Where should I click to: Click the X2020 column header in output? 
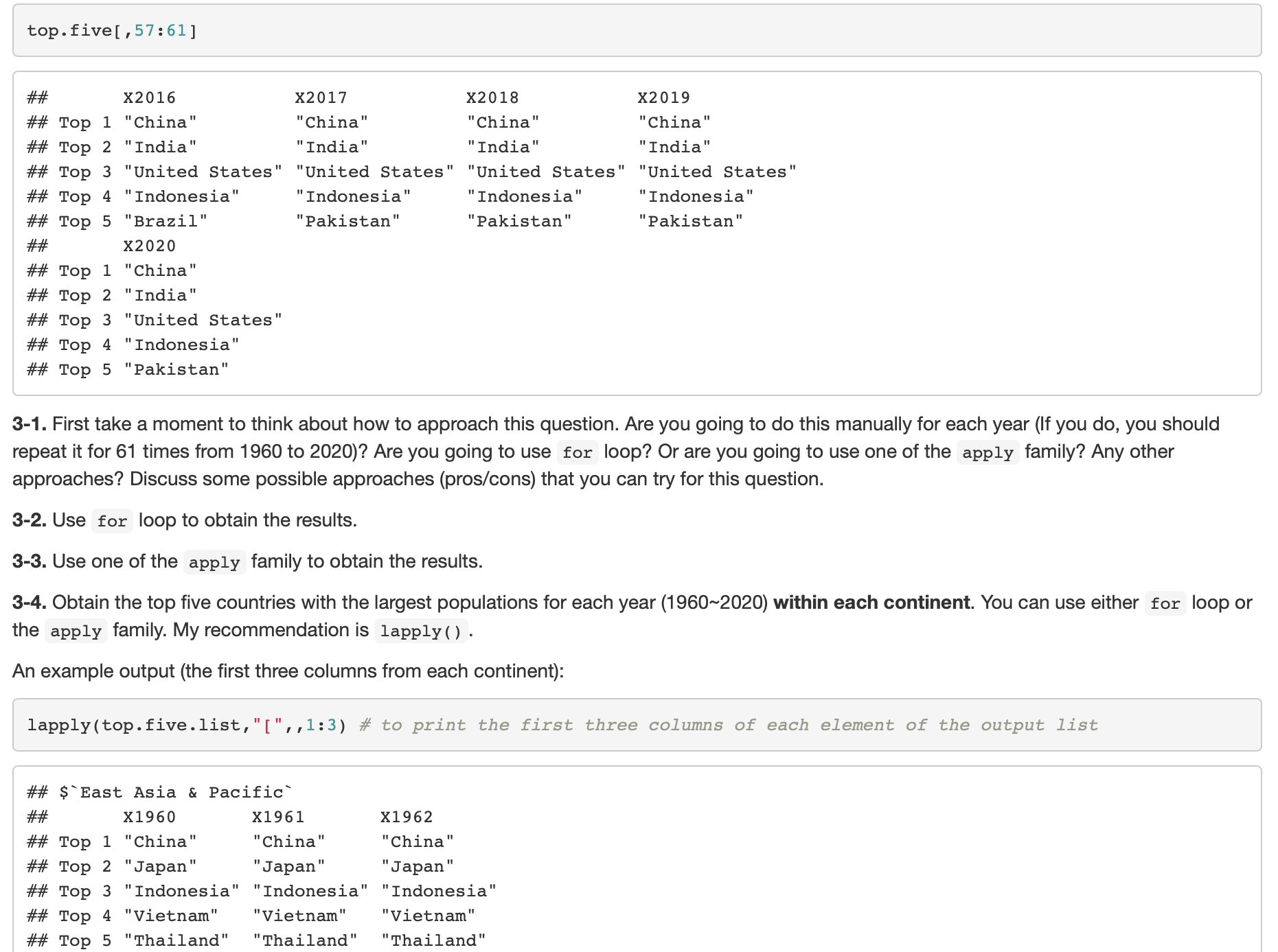coord(150,246)
